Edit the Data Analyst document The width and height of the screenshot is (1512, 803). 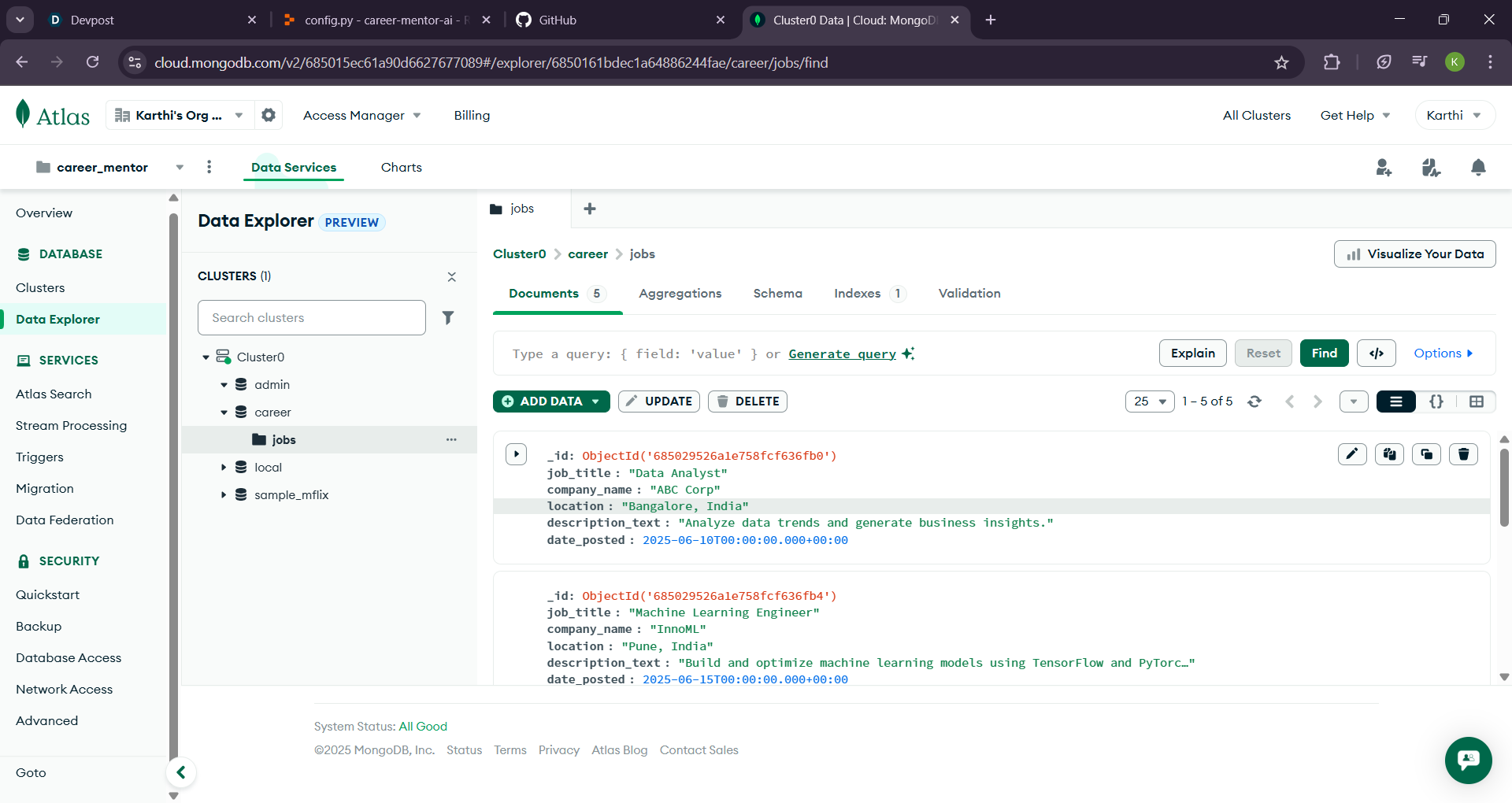(x=1352, y=454)
